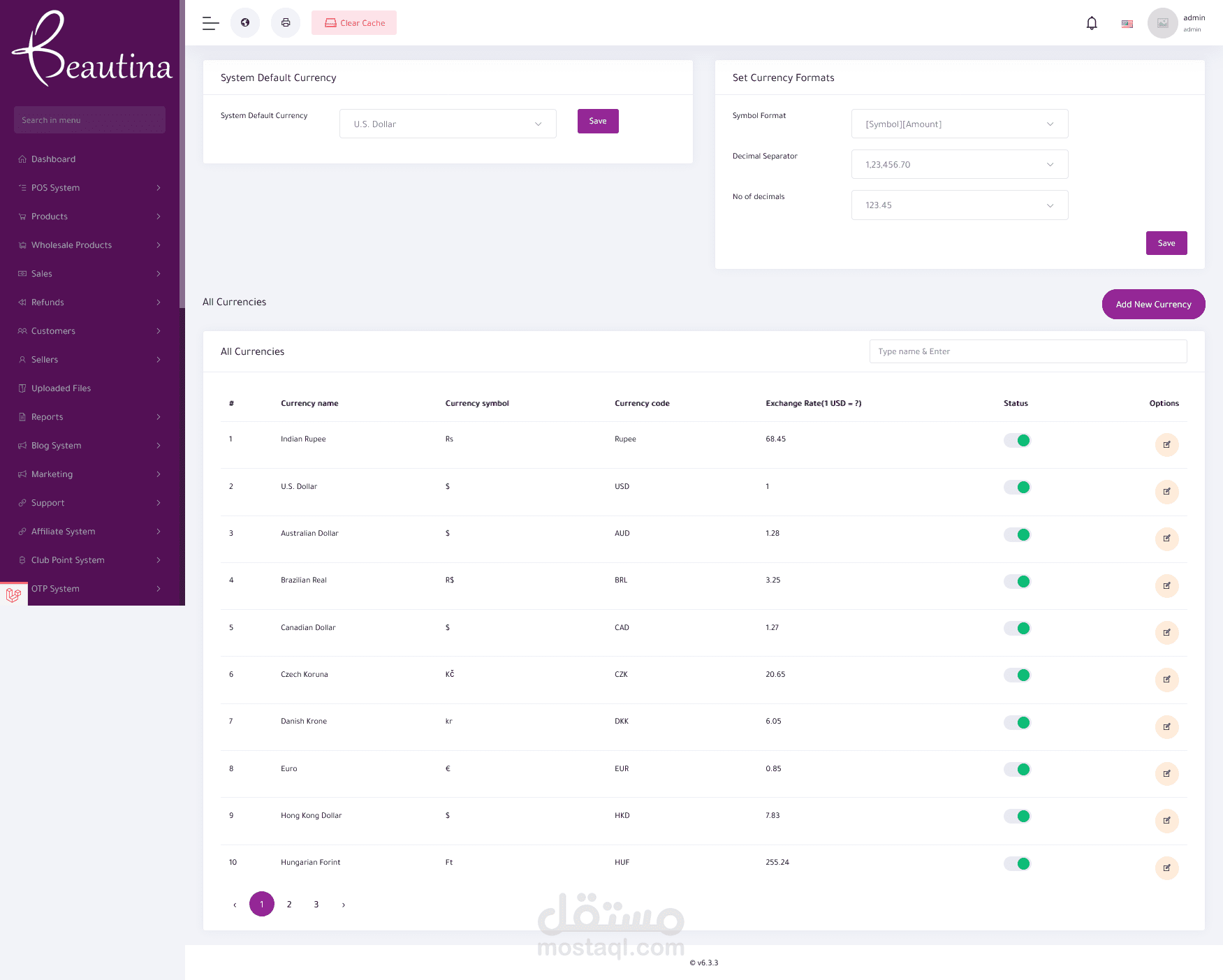The height and width of the screenshot is (980, 1223).
Task: Open Dashboard in sidebar
Action: point(89,159)
